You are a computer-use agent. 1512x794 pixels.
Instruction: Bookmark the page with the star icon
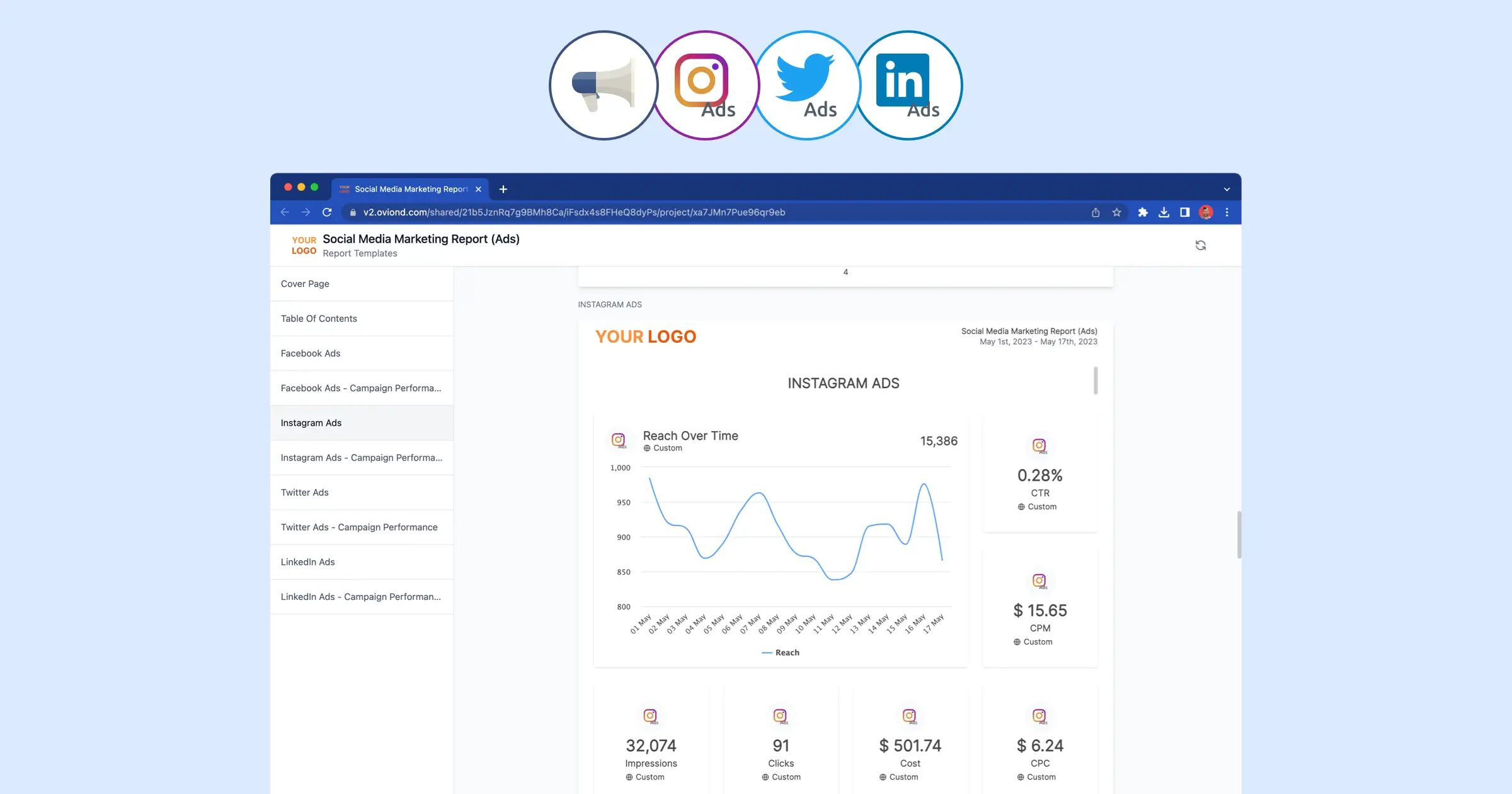pyautogui.click(x=1117, y=212)
